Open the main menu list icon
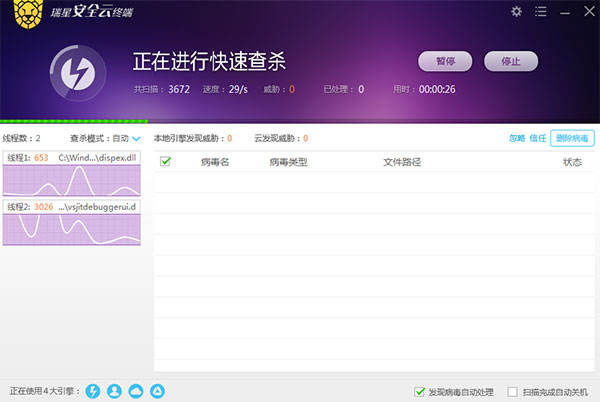The image size is (600, 402). point(540,11)
